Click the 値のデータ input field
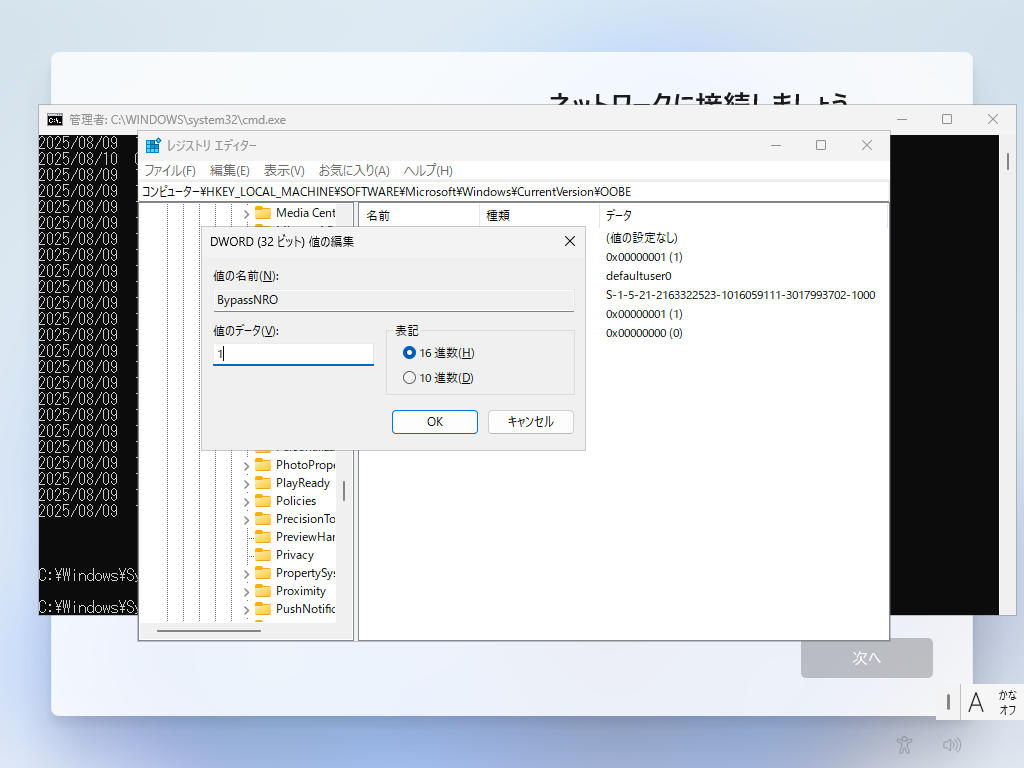 point(293,354)
